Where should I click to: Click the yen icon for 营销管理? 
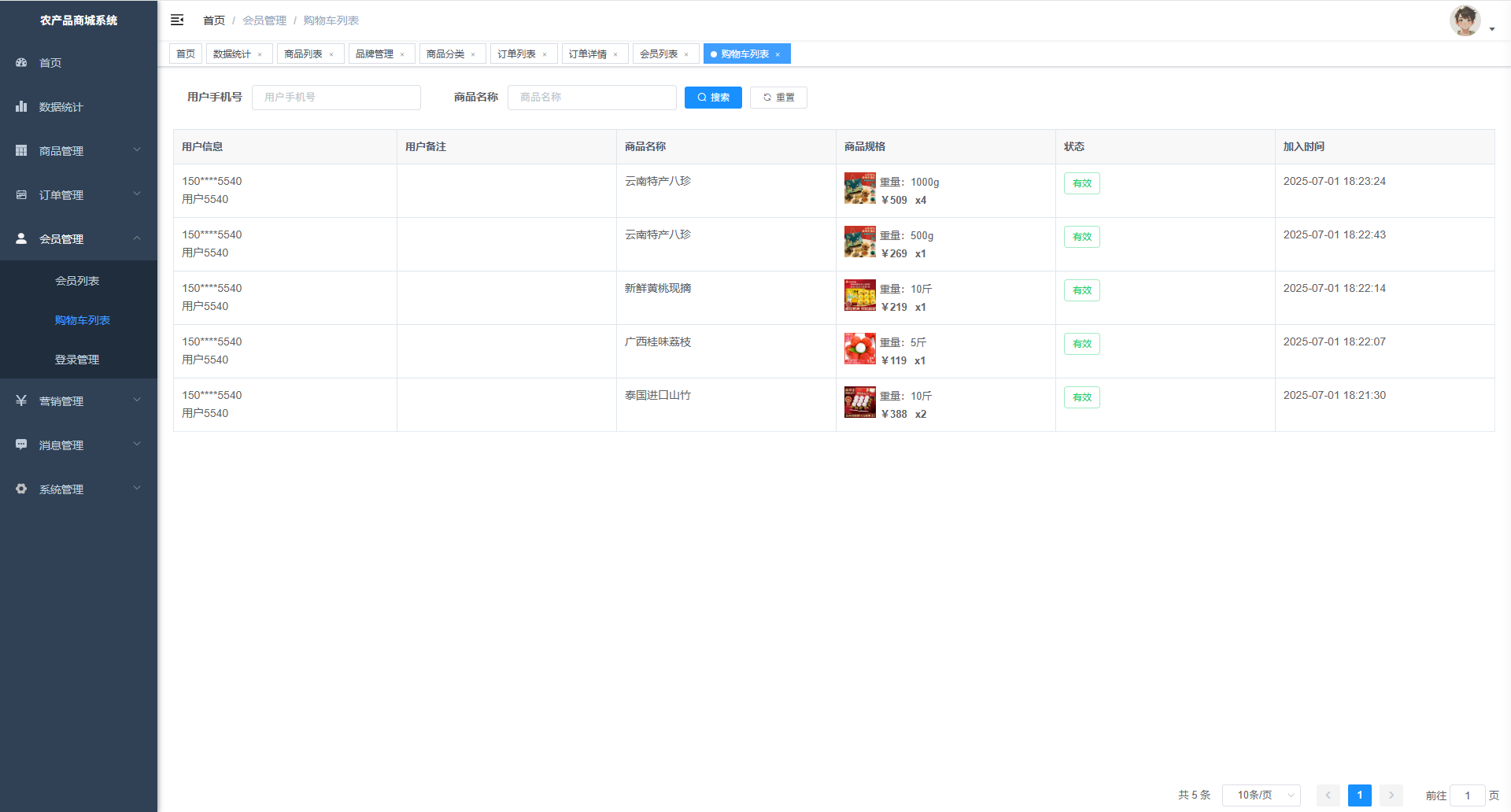point(21,400)
